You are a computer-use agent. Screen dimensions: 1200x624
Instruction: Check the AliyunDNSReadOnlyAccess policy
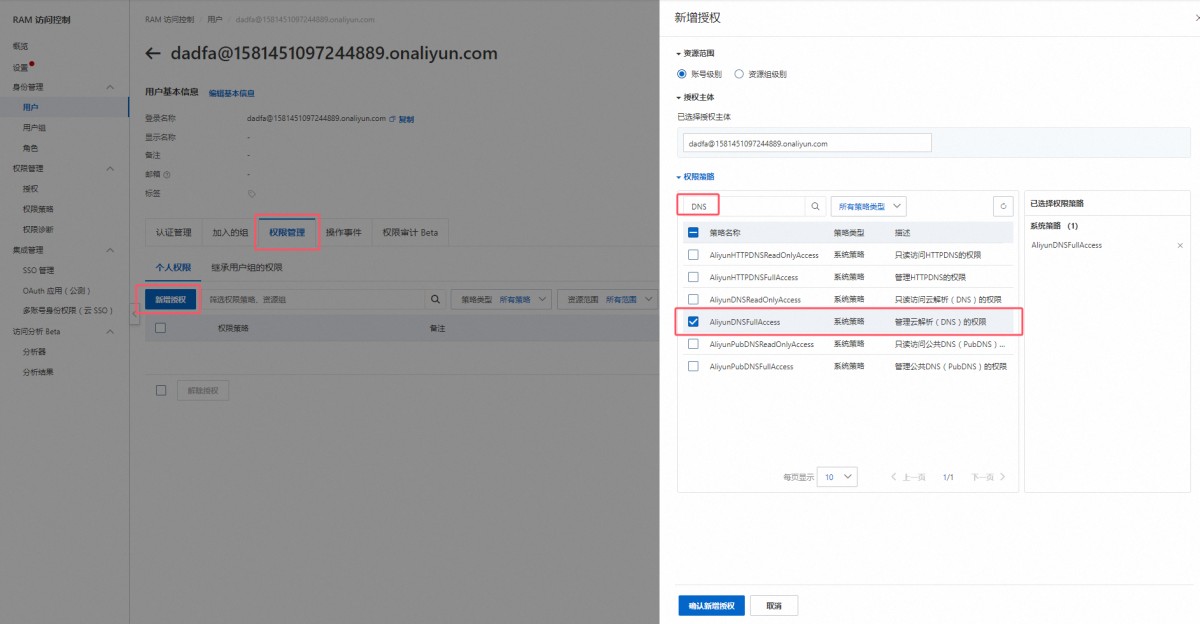tap(693, 299)
